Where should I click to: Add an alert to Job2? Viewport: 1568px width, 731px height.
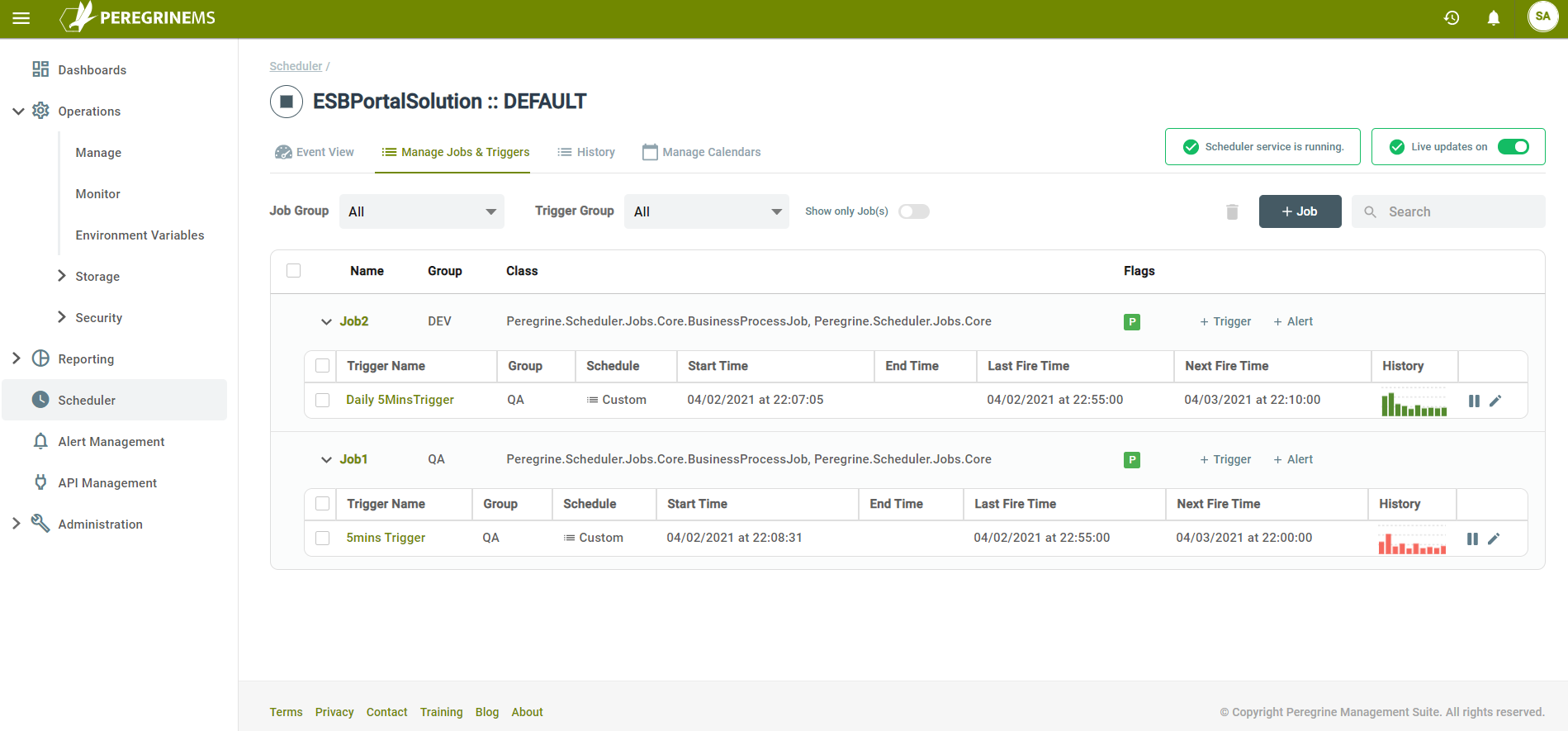(1293, 321)
